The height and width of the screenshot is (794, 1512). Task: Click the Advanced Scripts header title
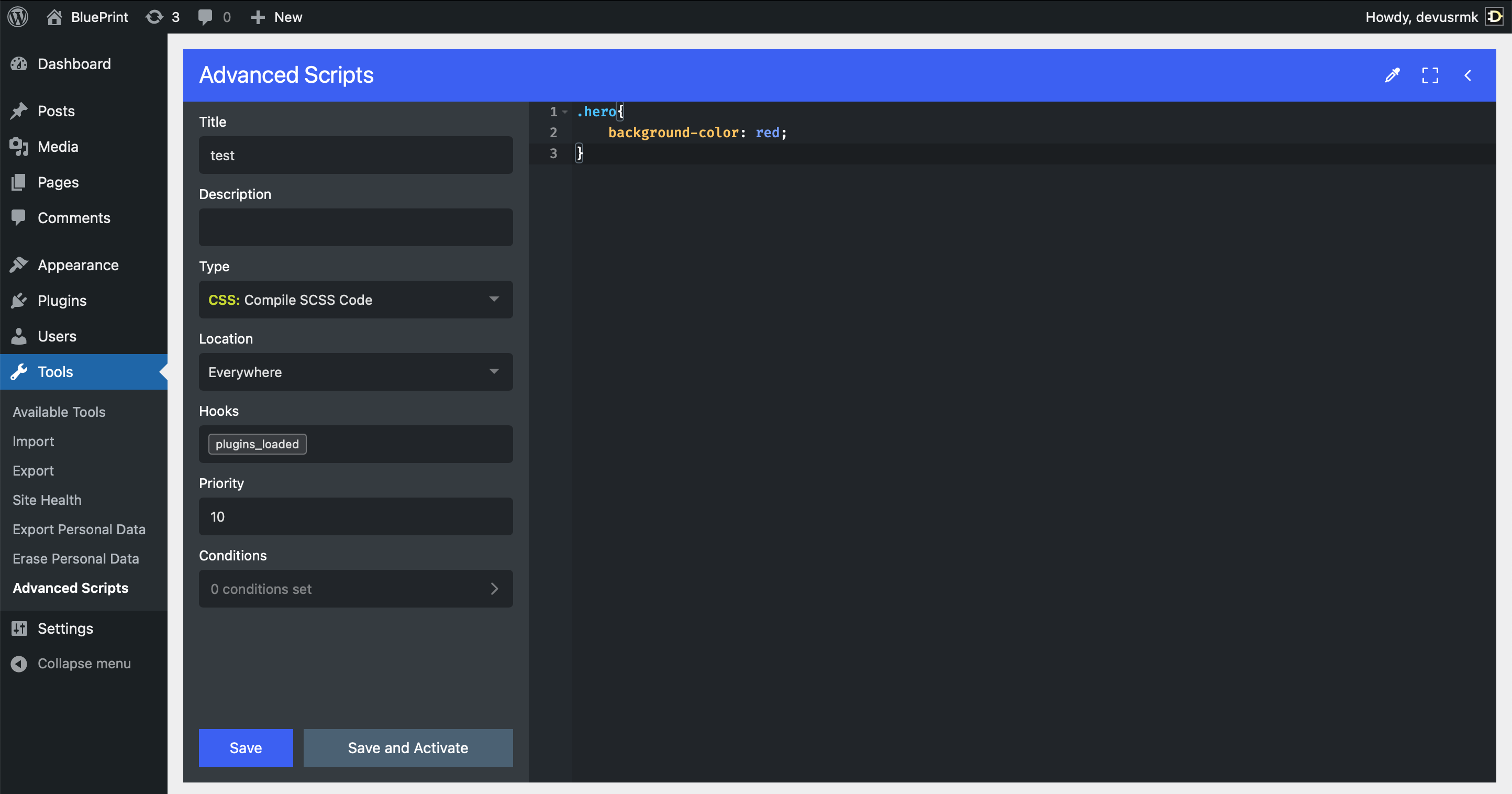pyautogui.click(x=286, y=75)
